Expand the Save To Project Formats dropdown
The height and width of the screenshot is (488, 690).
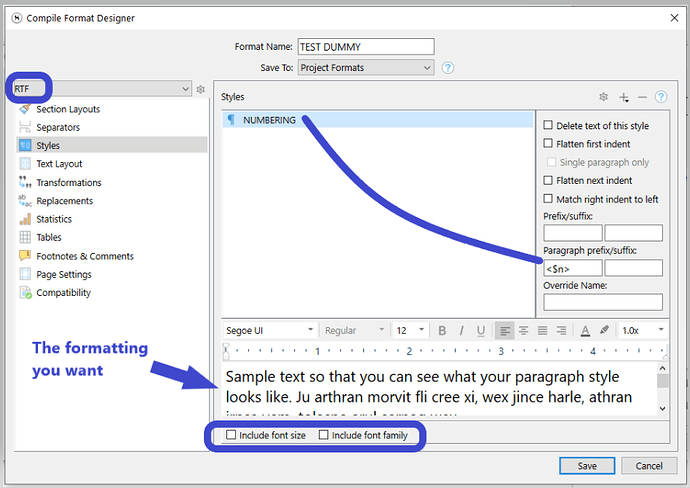pos(366,68)
